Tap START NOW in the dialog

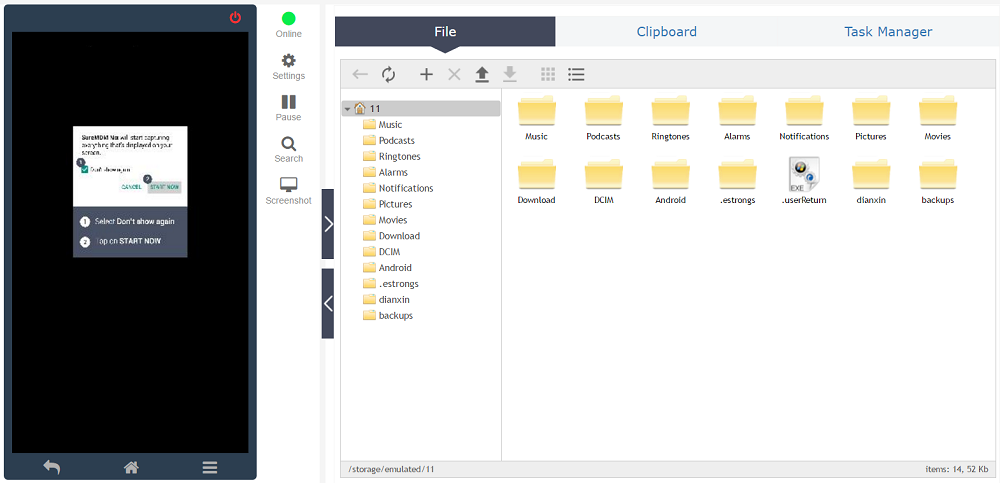(164, 187)
